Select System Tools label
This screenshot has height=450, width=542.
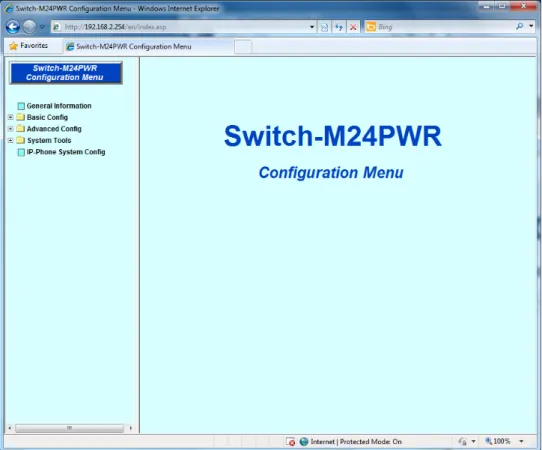point(49,140)
